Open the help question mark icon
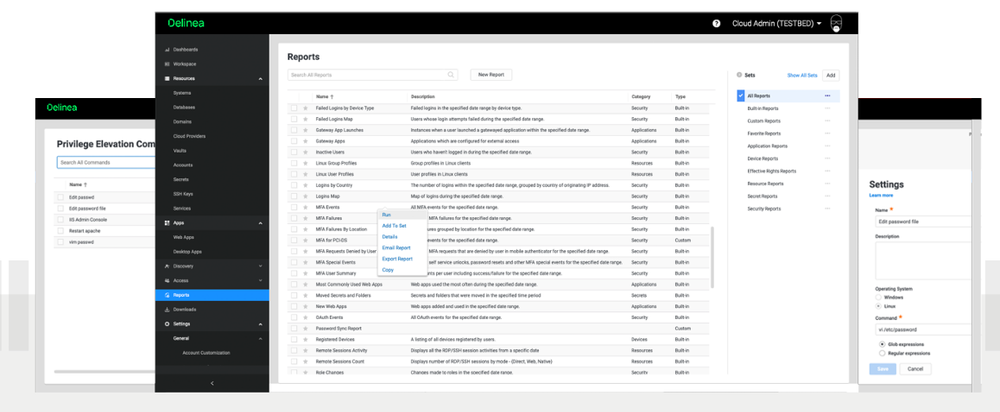This screenshot has width=1000, height=412. 716,24
